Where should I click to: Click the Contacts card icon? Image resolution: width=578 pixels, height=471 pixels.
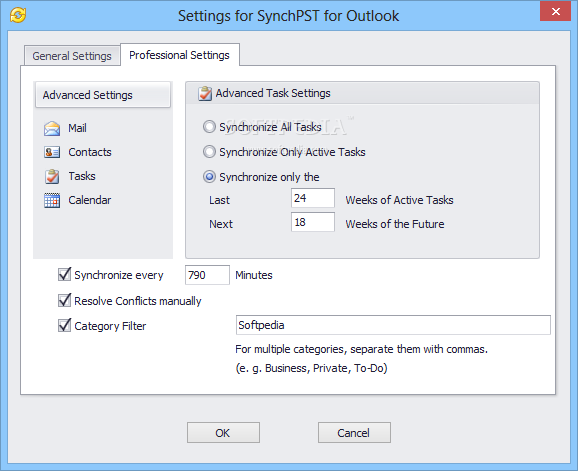tap(52, 152)
